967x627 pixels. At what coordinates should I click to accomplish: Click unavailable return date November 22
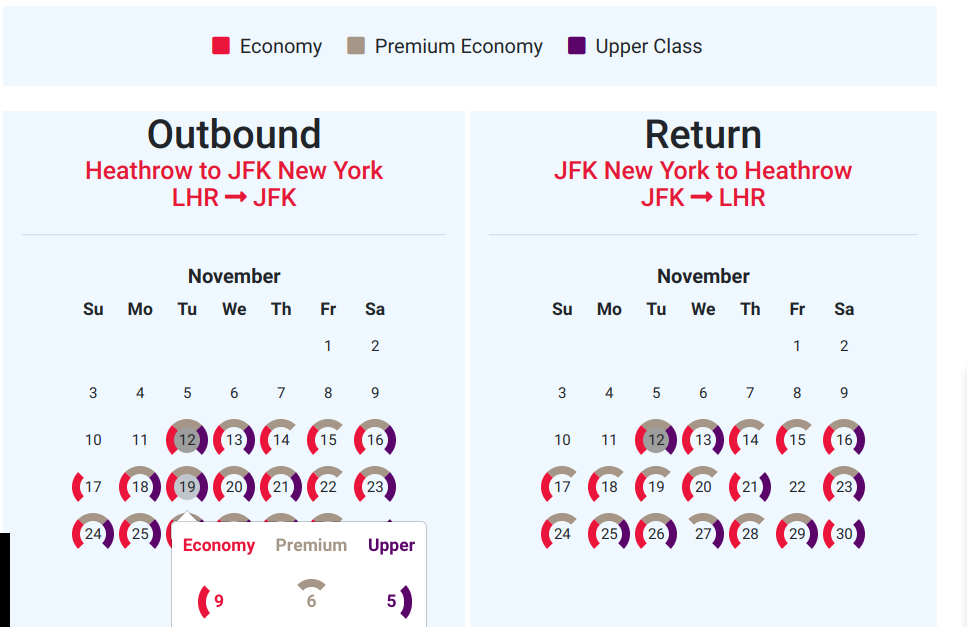(x=797, y=487)
